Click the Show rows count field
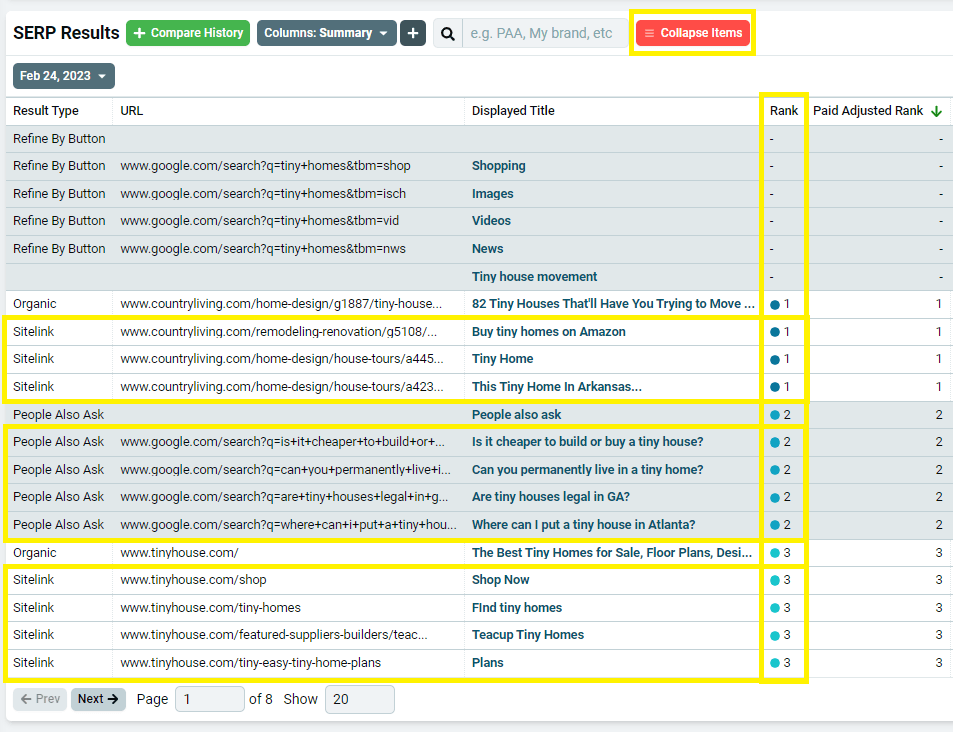Viewport: 953px width, 732px height. click(x=360, y=699)
